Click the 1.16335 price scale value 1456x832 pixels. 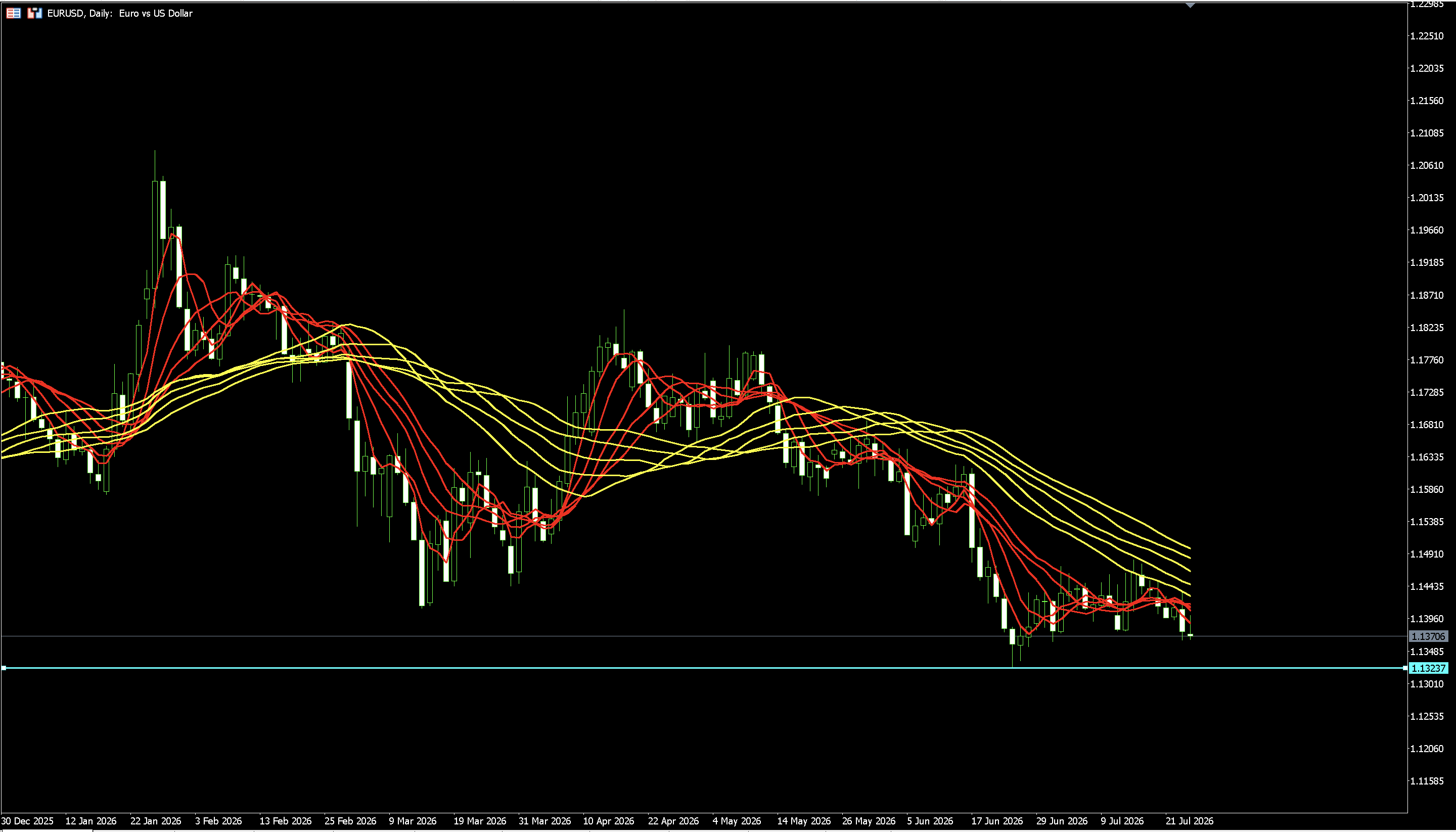coord(1427,457)
